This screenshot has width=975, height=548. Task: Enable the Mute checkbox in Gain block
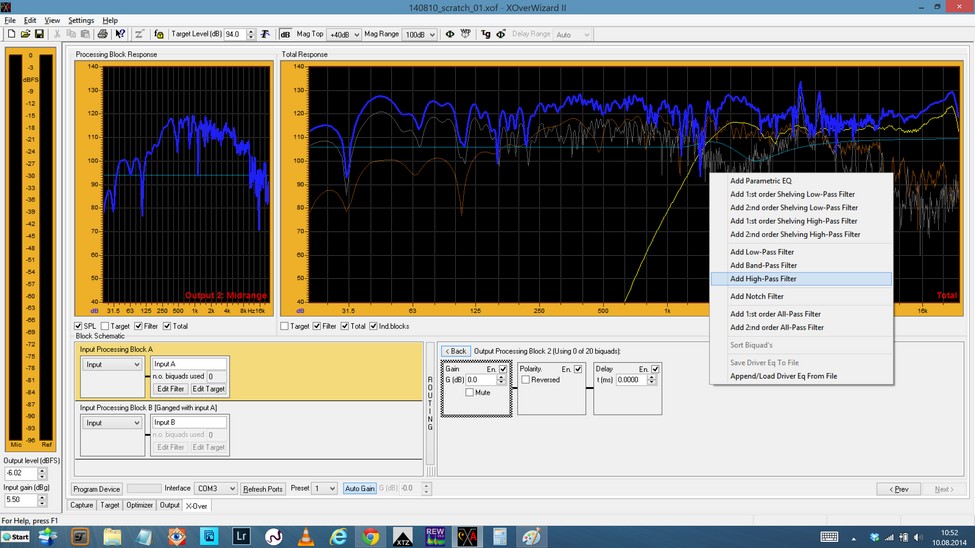471,392
